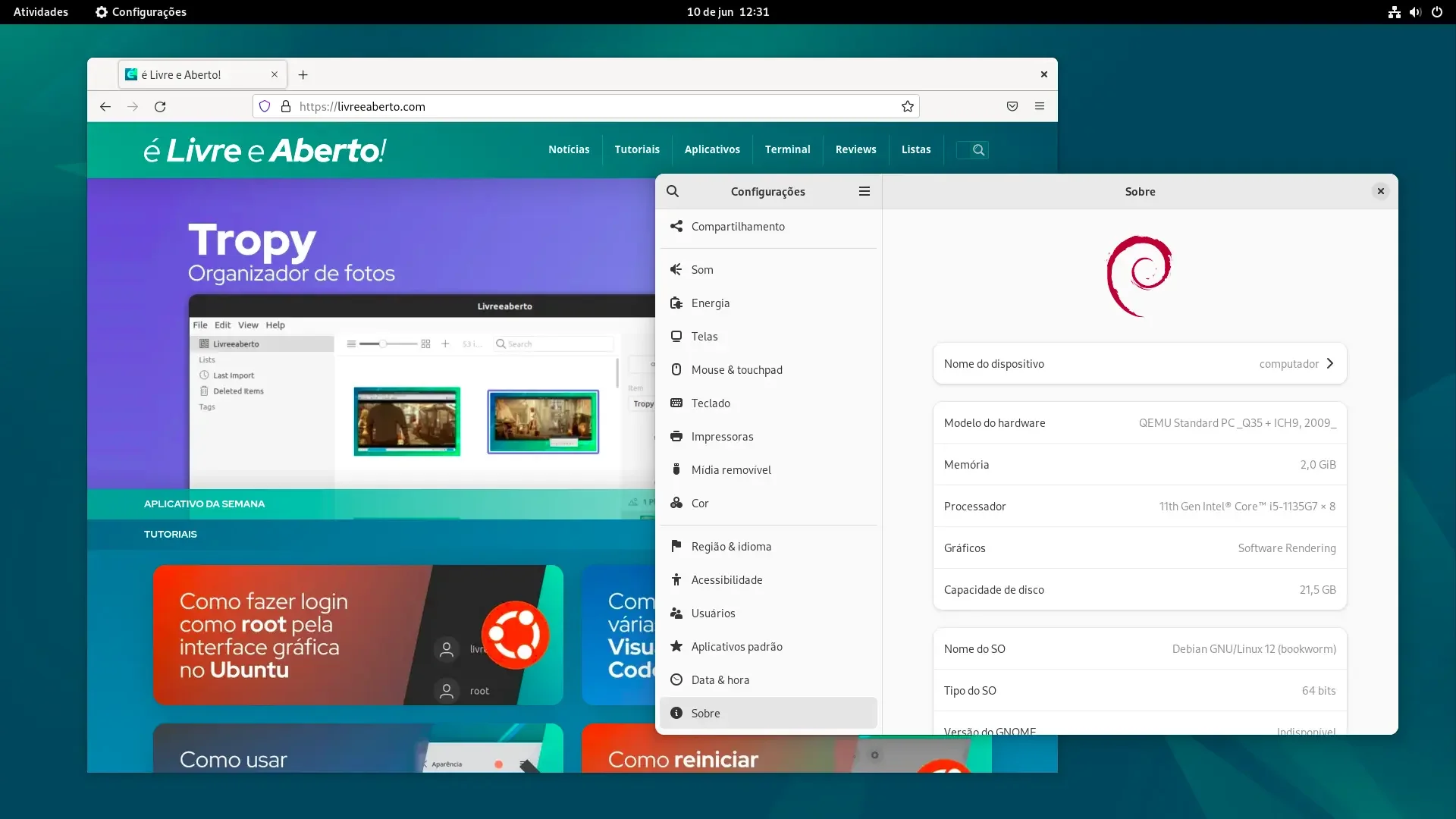Open Impressoras settings panel
Viewport: 1456px width, 819px height.
pos(768,437)
